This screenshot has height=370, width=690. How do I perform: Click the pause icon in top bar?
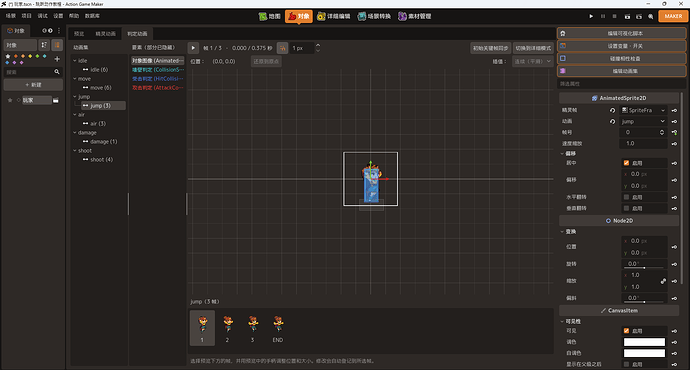click(603, 16)
